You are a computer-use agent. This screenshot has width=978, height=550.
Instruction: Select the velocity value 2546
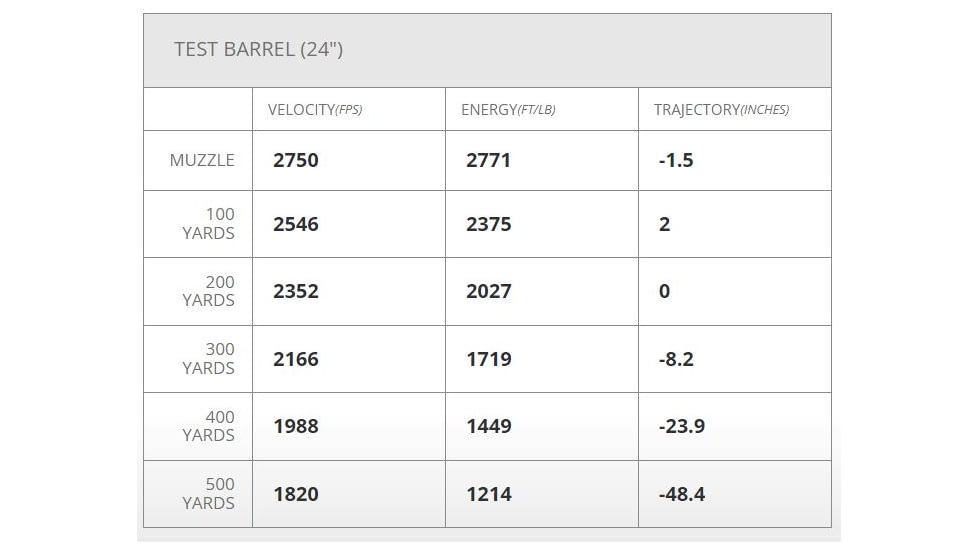296,224
